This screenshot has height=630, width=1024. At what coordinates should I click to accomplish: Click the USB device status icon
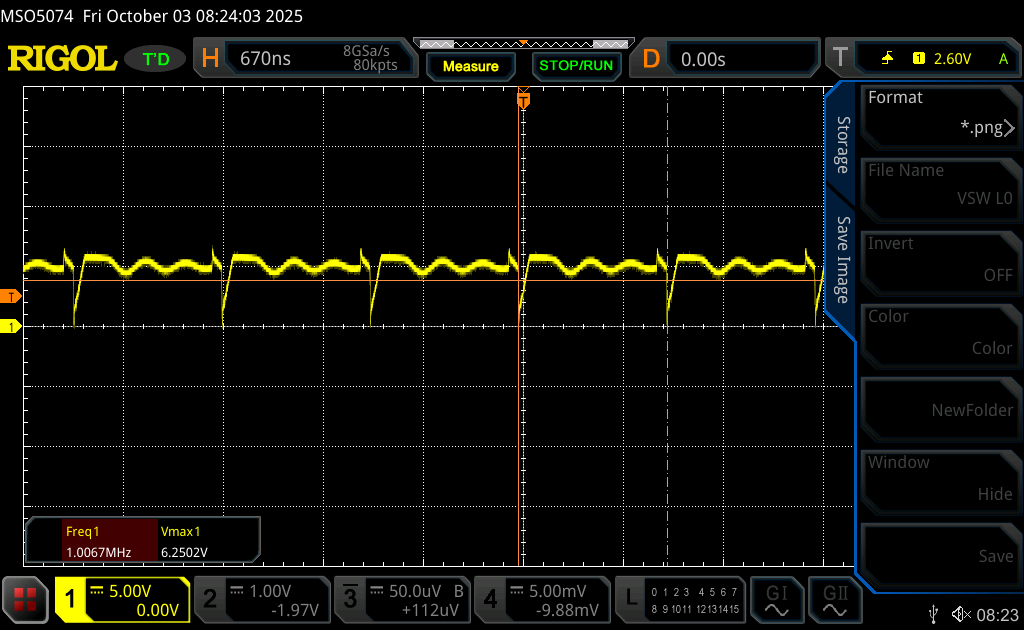click(x=934, y=614)
